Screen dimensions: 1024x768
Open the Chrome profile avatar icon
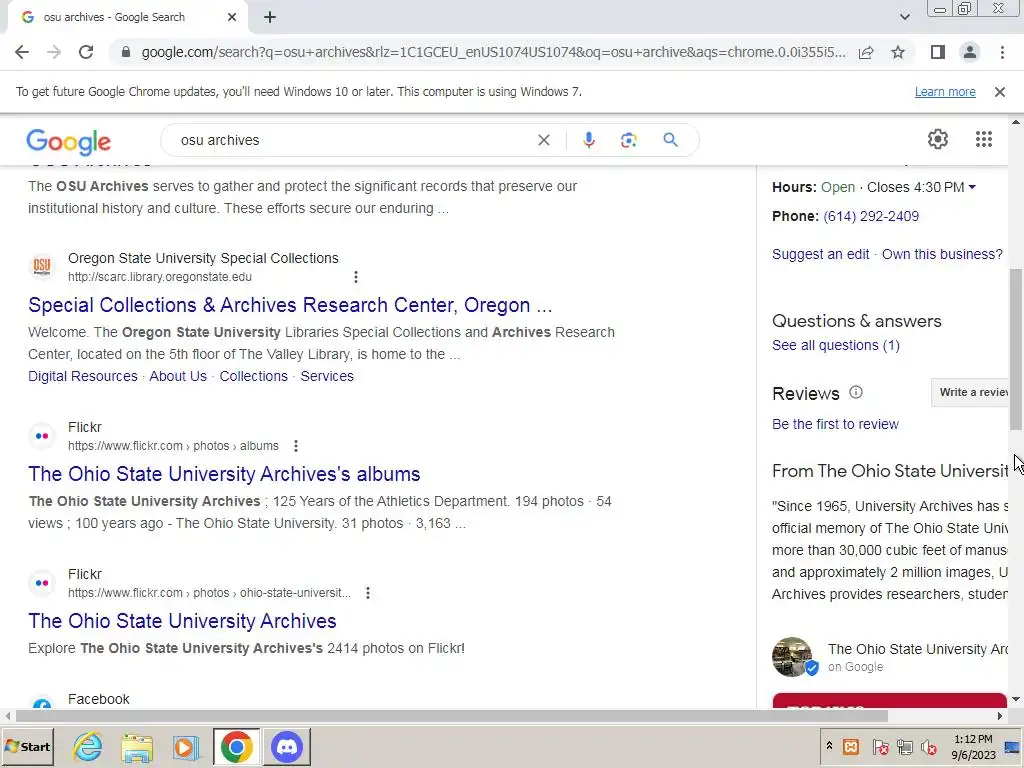[970, 52]
